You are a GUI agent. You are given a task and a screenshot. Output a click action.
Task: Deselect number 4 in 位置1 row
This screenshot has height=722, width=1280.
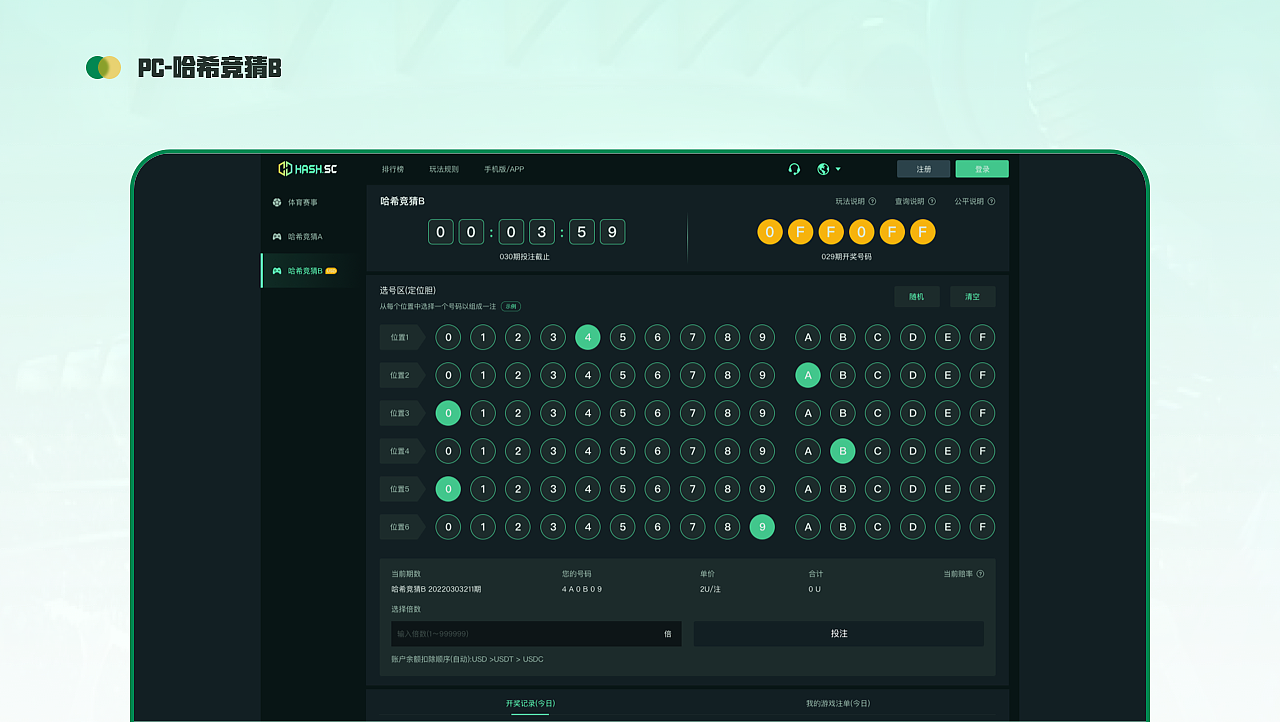pyautogui.click(x=588, y=337)
